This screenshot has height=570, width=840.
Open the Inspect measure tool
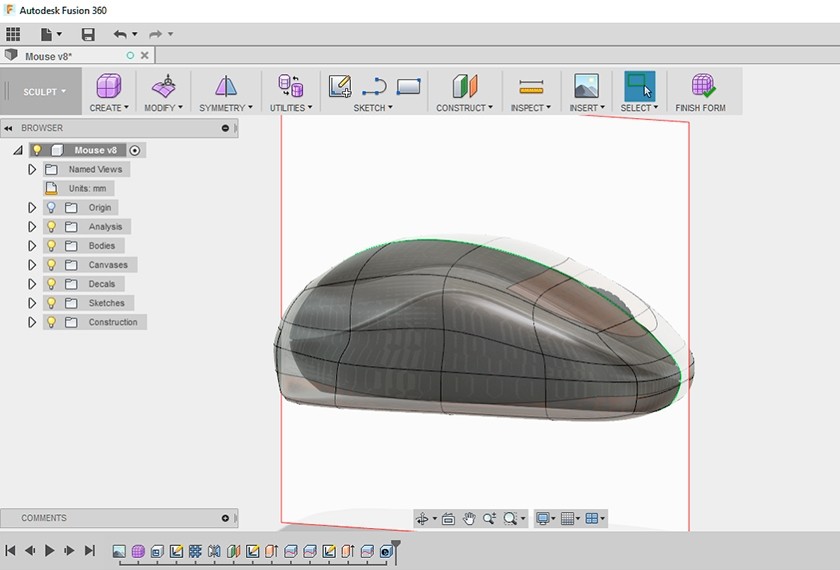(531, 86)
